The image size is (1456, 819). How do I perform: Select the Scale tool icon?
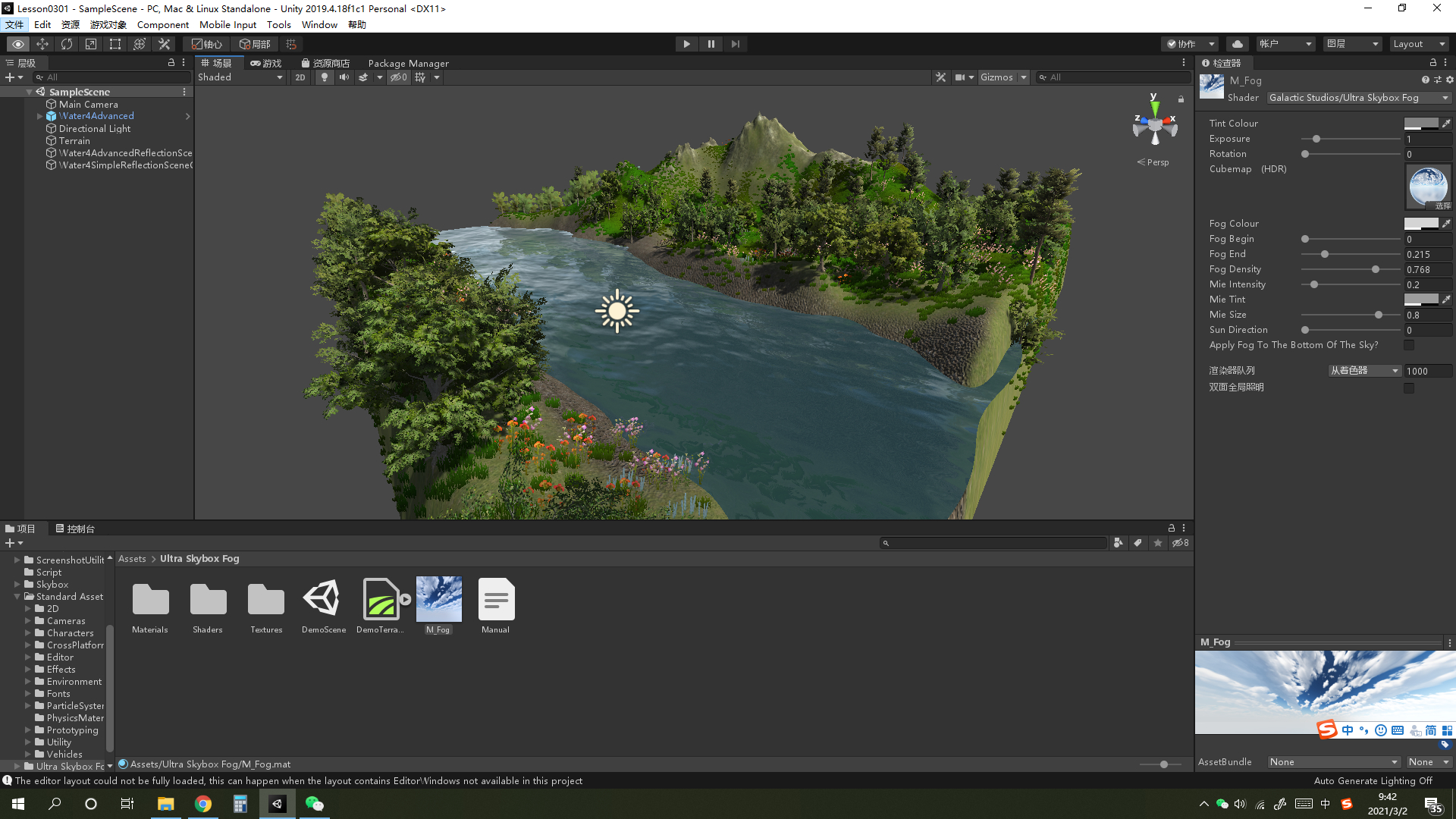coord(91,44)
